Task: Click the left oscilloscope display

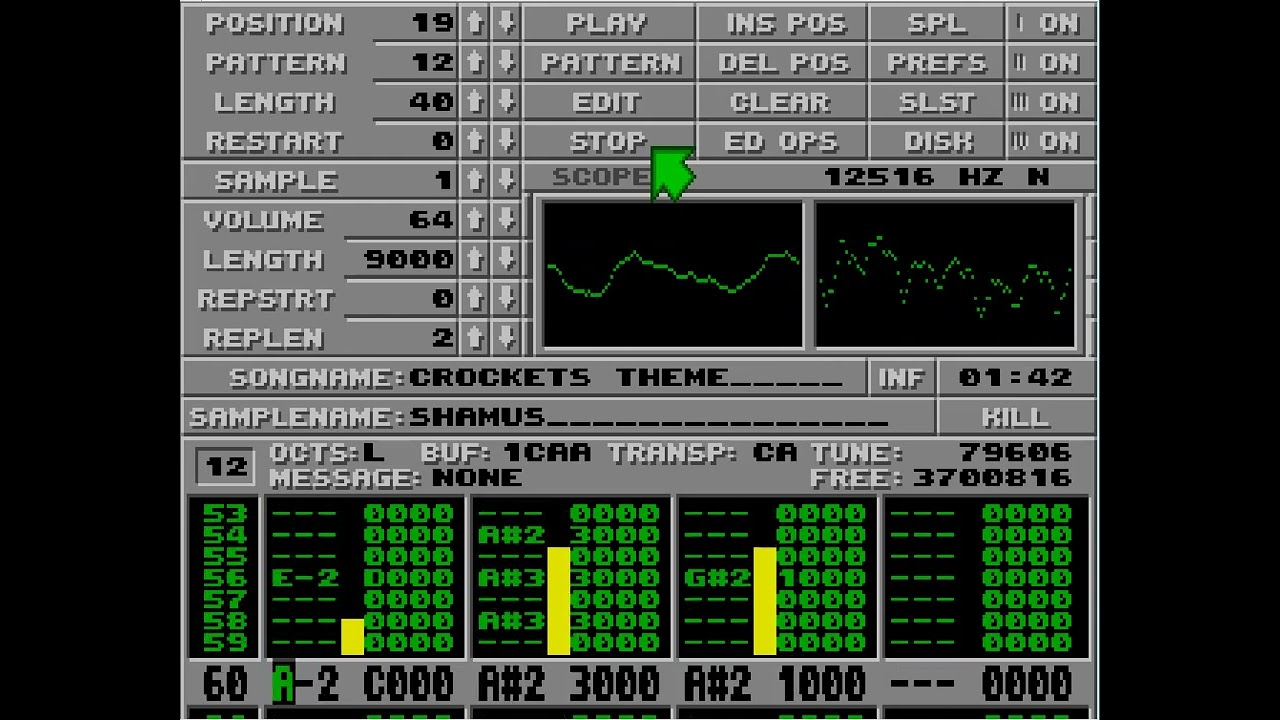Action: (x=672, y=275)
